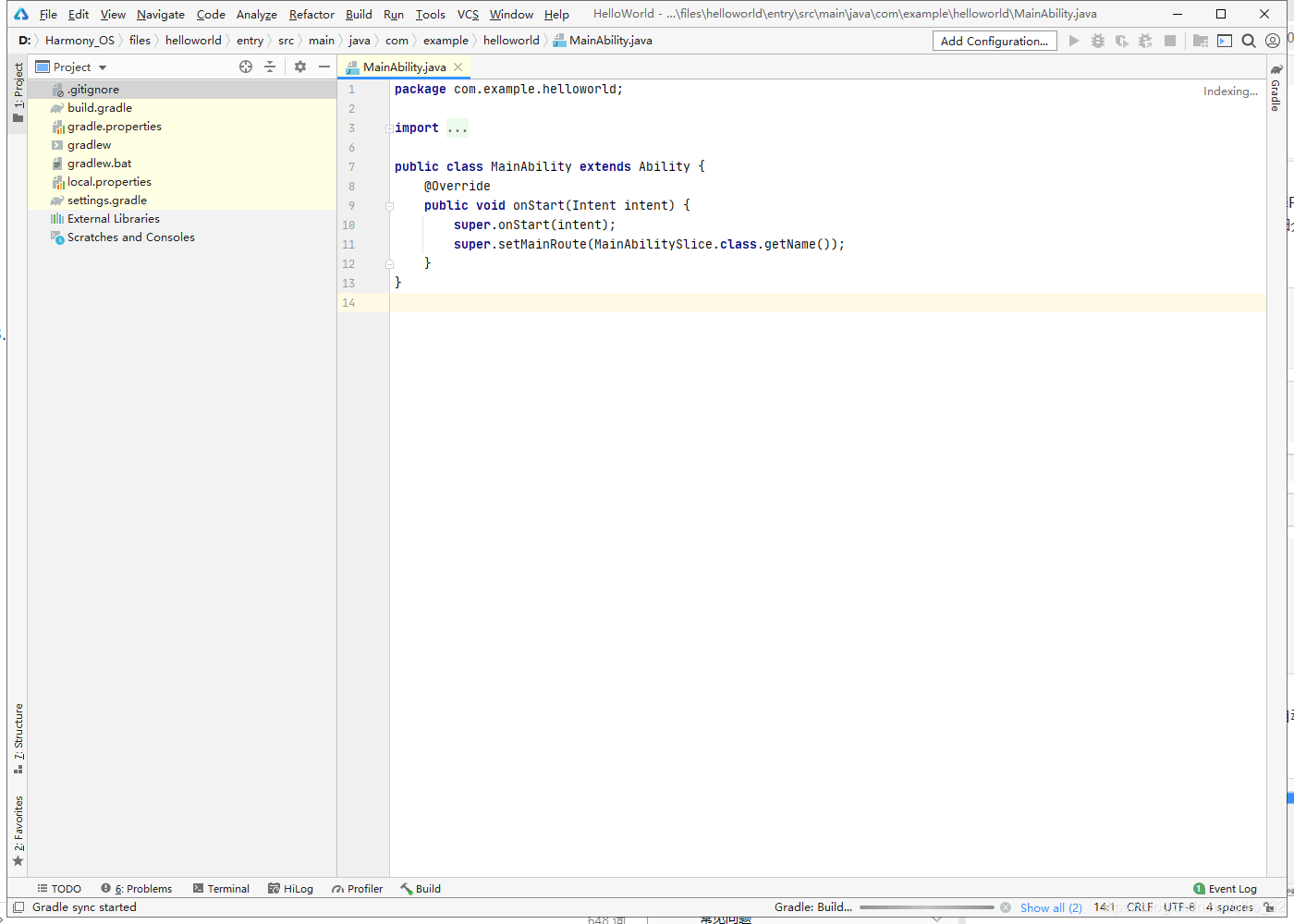1294x924 pixels.
Task: Place the cursor on empty line 14 of the editor
Action: click(827, 303)
